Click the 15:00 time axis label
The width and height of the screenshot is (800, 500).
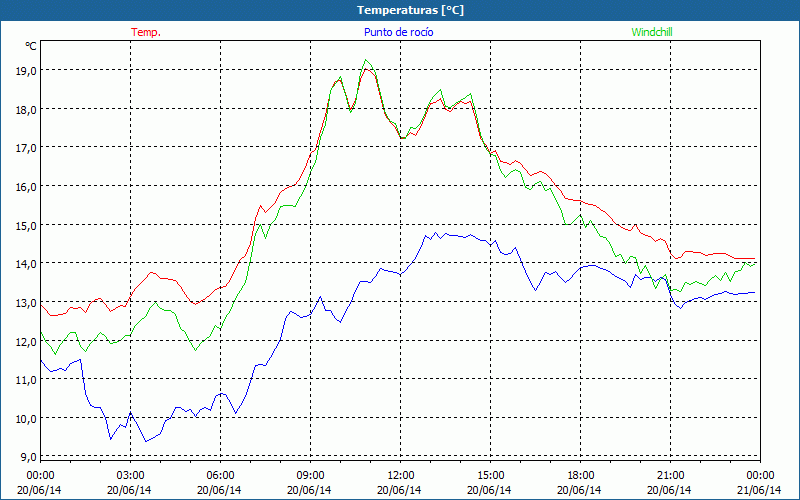tap(490, 476)
